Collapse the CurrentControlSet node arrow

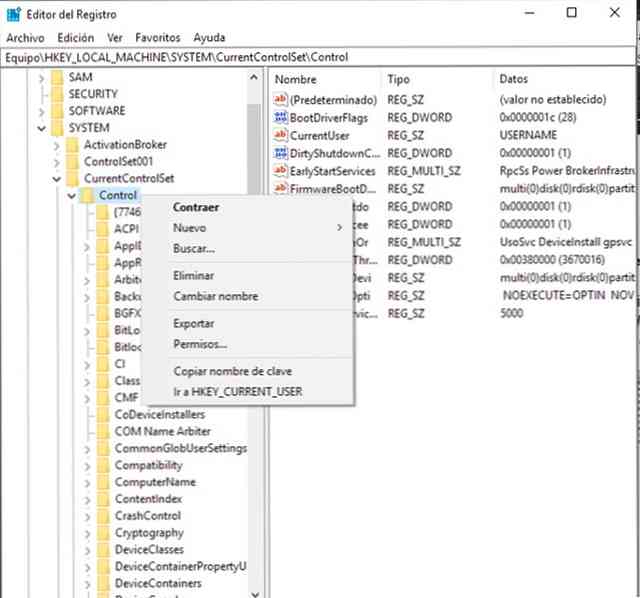57,178
